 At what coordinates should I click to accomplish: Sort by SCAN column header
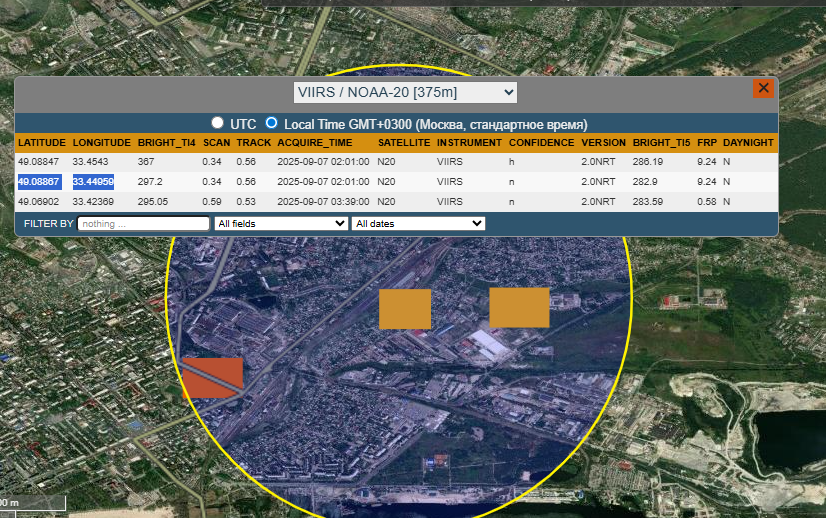pos(217,143)
